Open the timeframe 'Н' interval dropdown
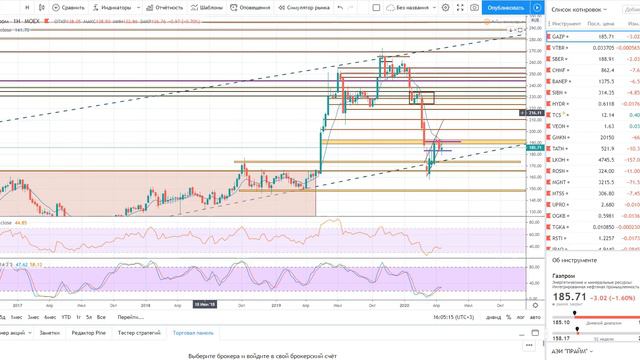This screenshot has height=360, width=640. 27,7
